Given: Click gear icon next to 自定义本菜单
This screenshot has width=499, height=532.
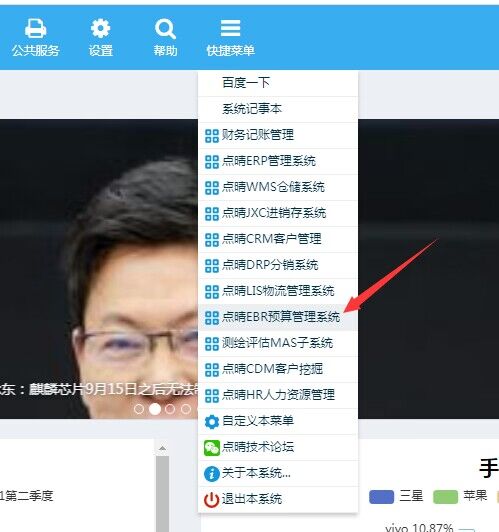Looking at the screenshot, I should pos(212,421).
